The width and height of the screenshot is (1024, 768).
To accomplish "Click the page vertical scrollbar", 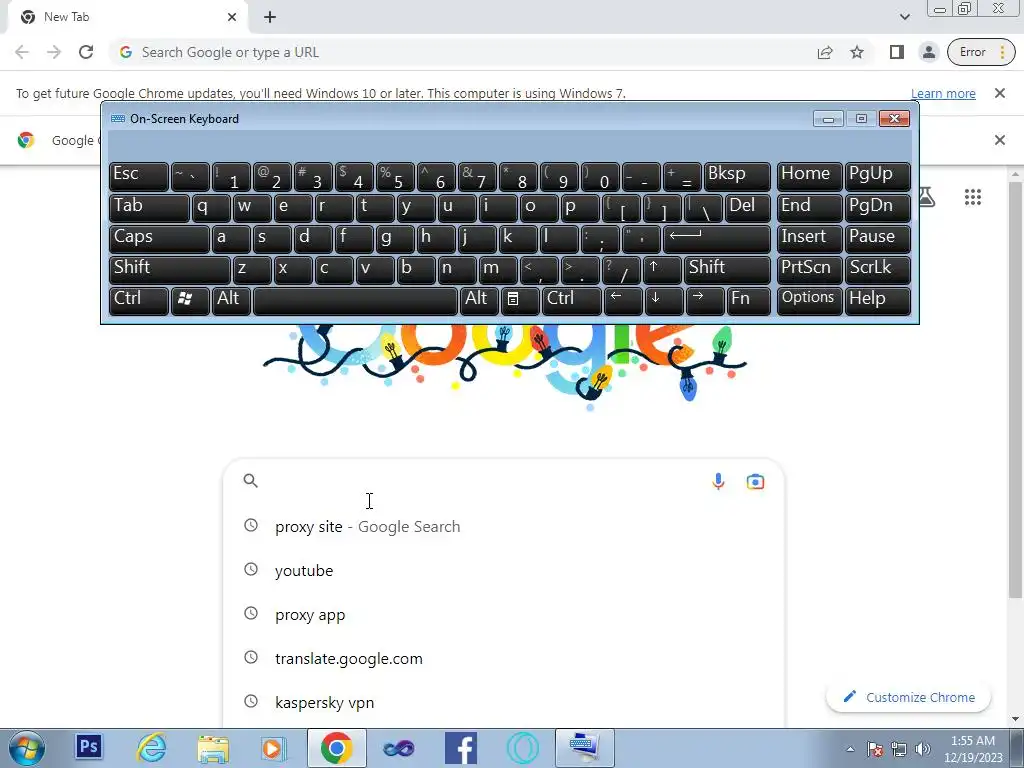I will (x=1015, y=392).
